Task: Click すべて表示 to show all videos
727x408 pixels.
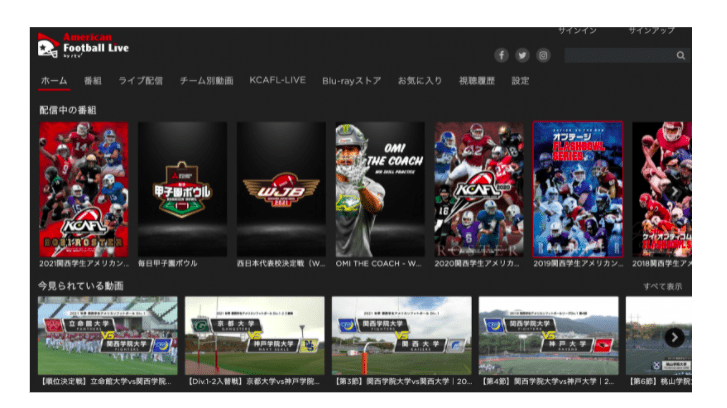Action: 662,286
